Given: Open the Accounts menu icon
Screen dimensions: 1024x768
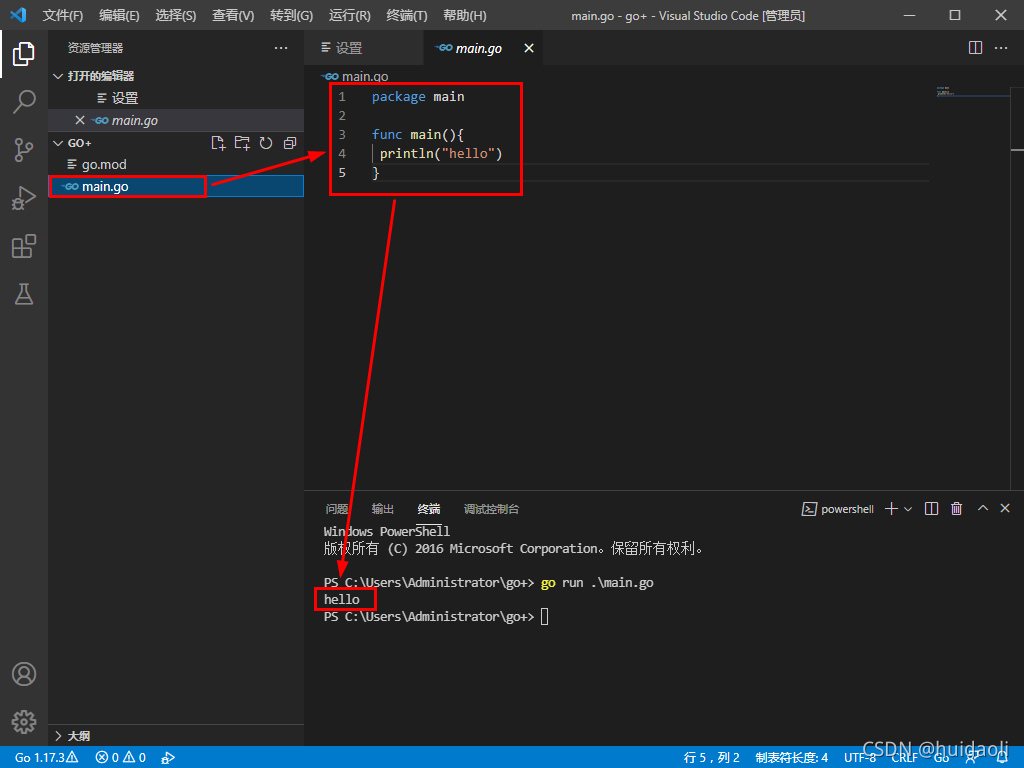Looking at the screenshot, I should [x=24, y=674].
